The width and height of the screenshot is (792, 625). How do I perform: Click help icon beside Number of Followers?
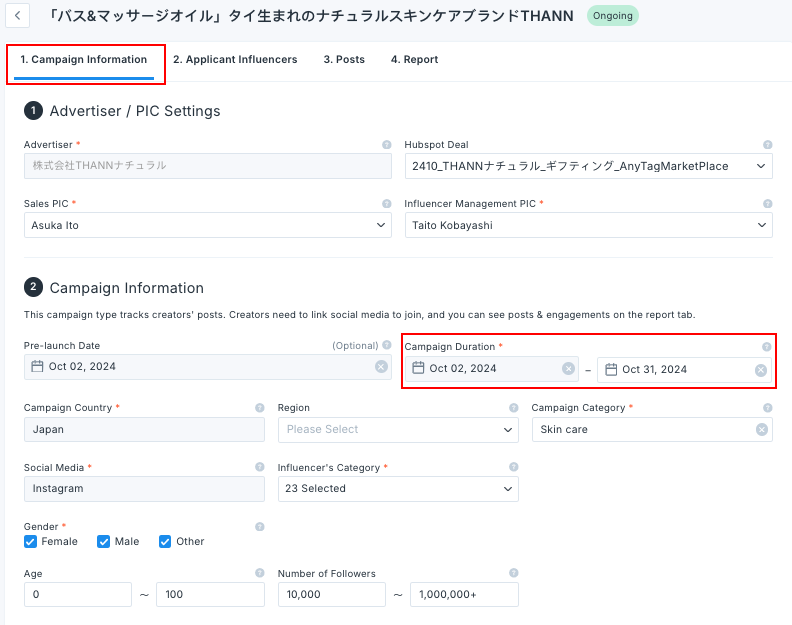[x=513, y=573]
